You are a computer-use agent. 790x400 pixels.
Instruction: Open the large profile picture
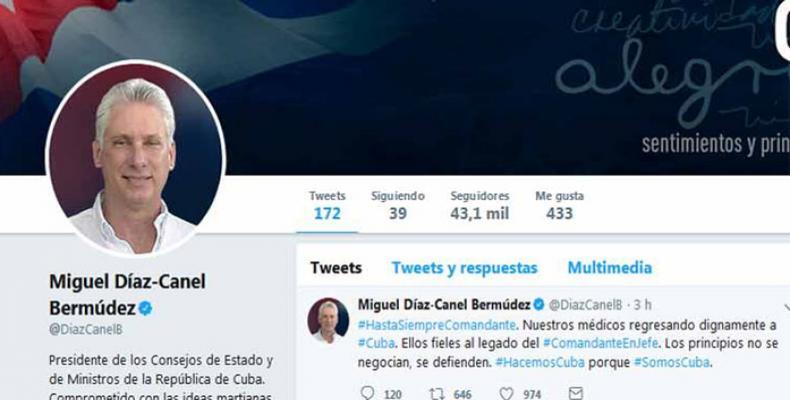coord(135,158)
